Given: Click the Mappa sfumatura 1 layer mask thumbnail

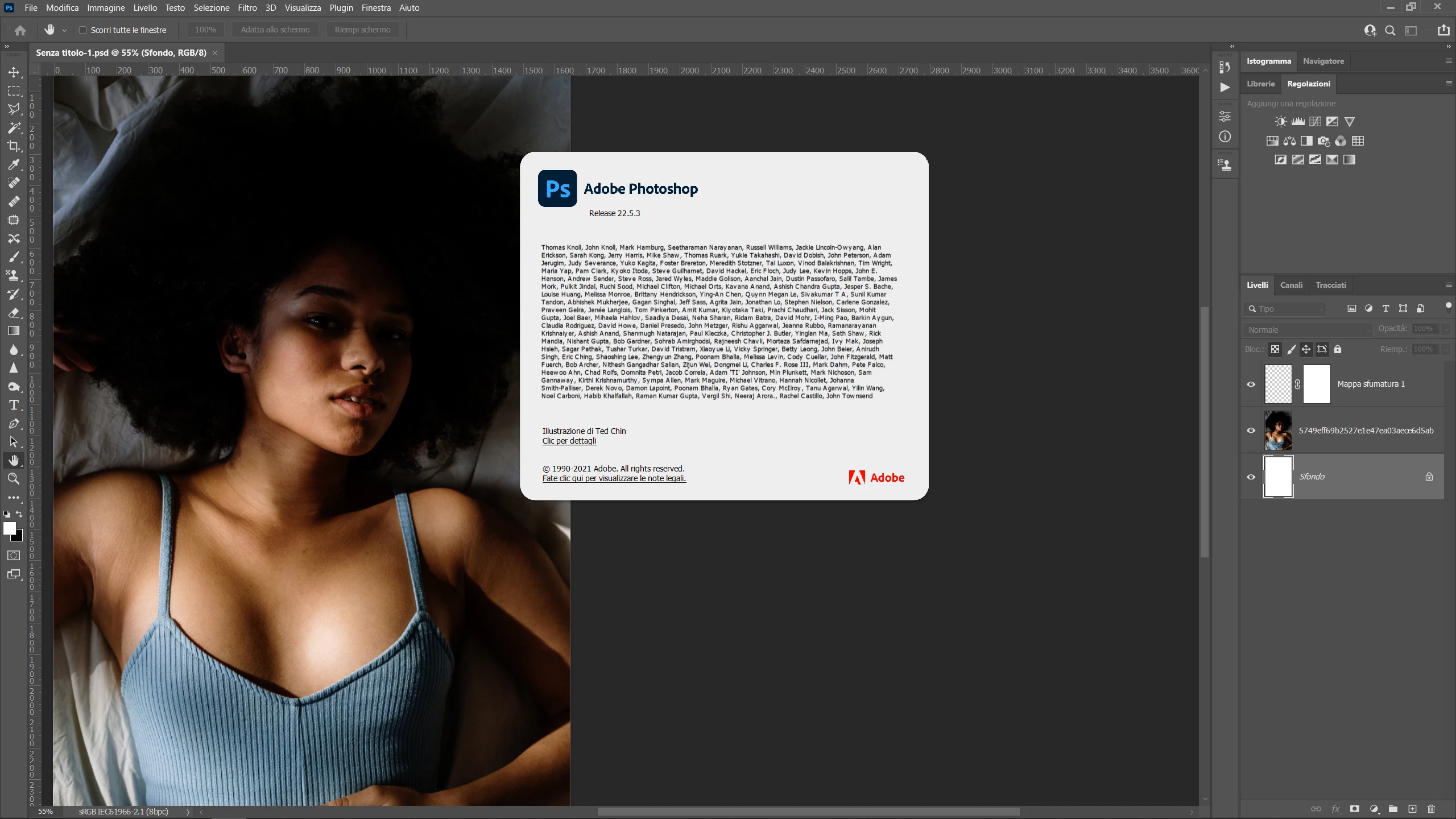Looking at the screenshot, I should 1317,384.
